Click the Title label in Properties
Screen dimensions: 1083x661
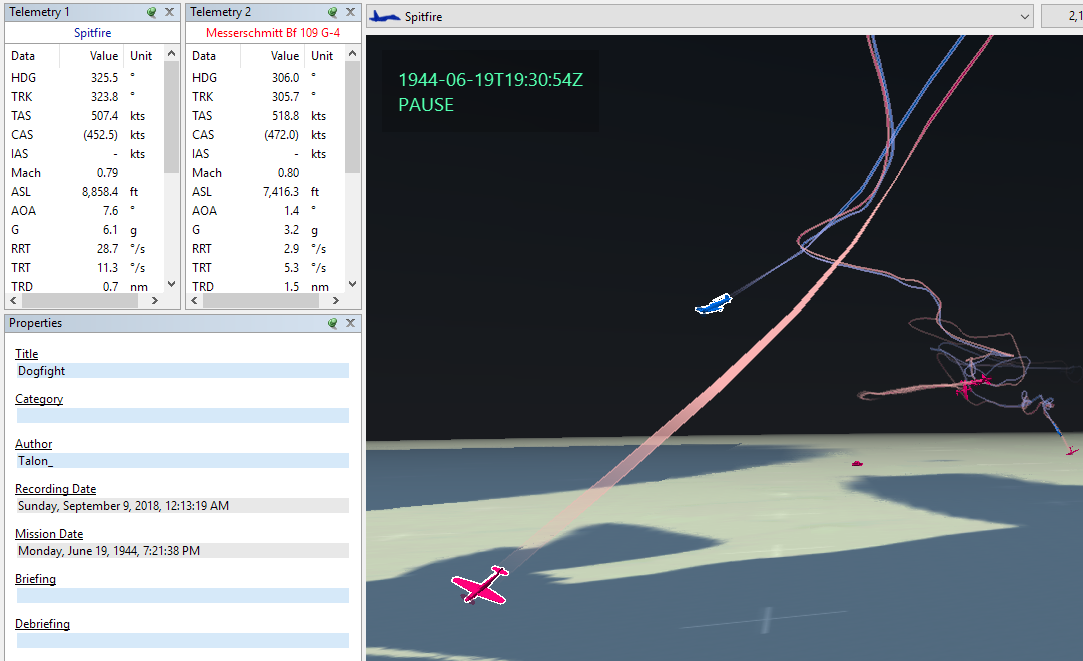(26, 354)
